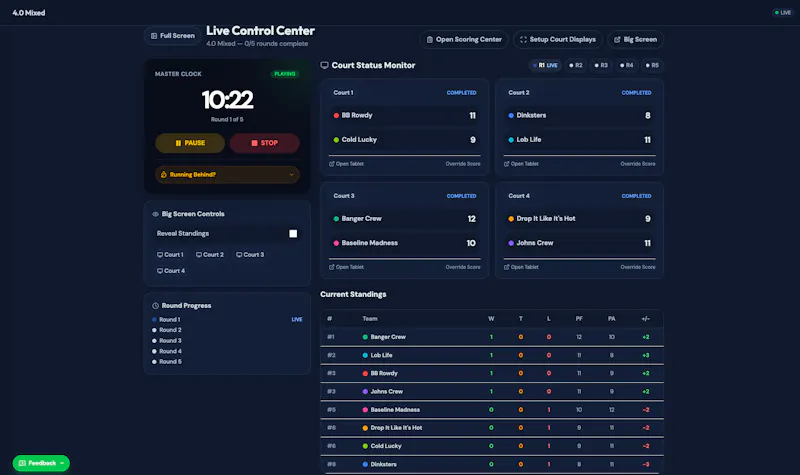Open Tablet for Court 2

pos(521,164)
